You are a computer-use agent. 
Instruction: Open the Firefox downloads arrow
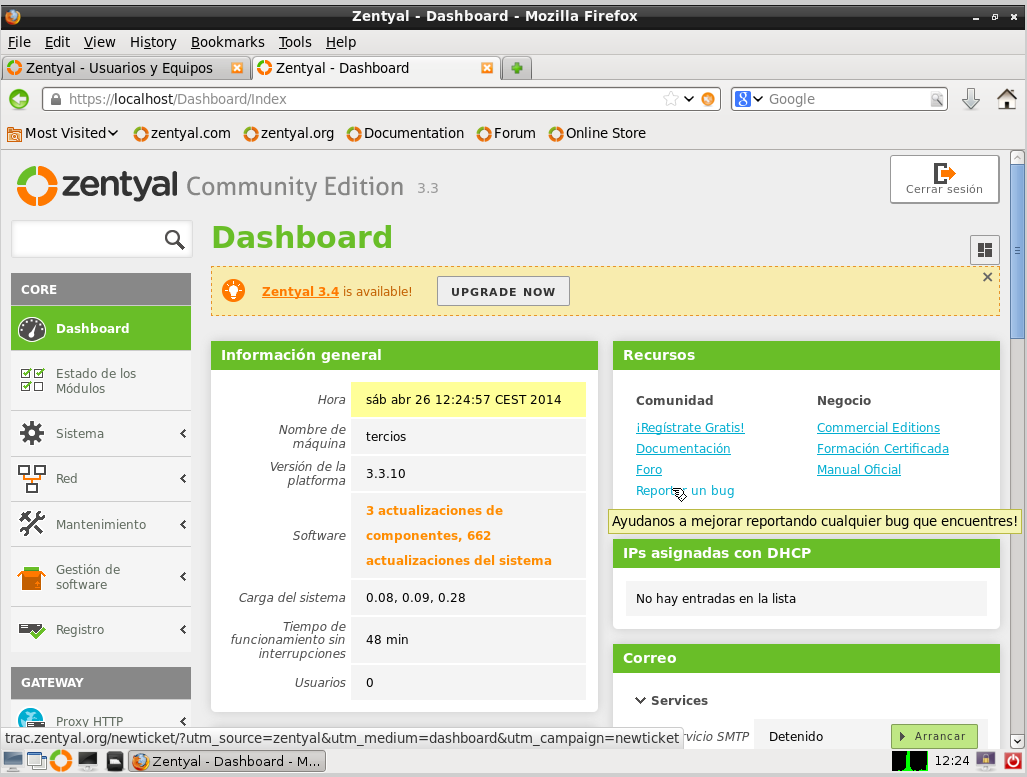(x=971, y=100)
